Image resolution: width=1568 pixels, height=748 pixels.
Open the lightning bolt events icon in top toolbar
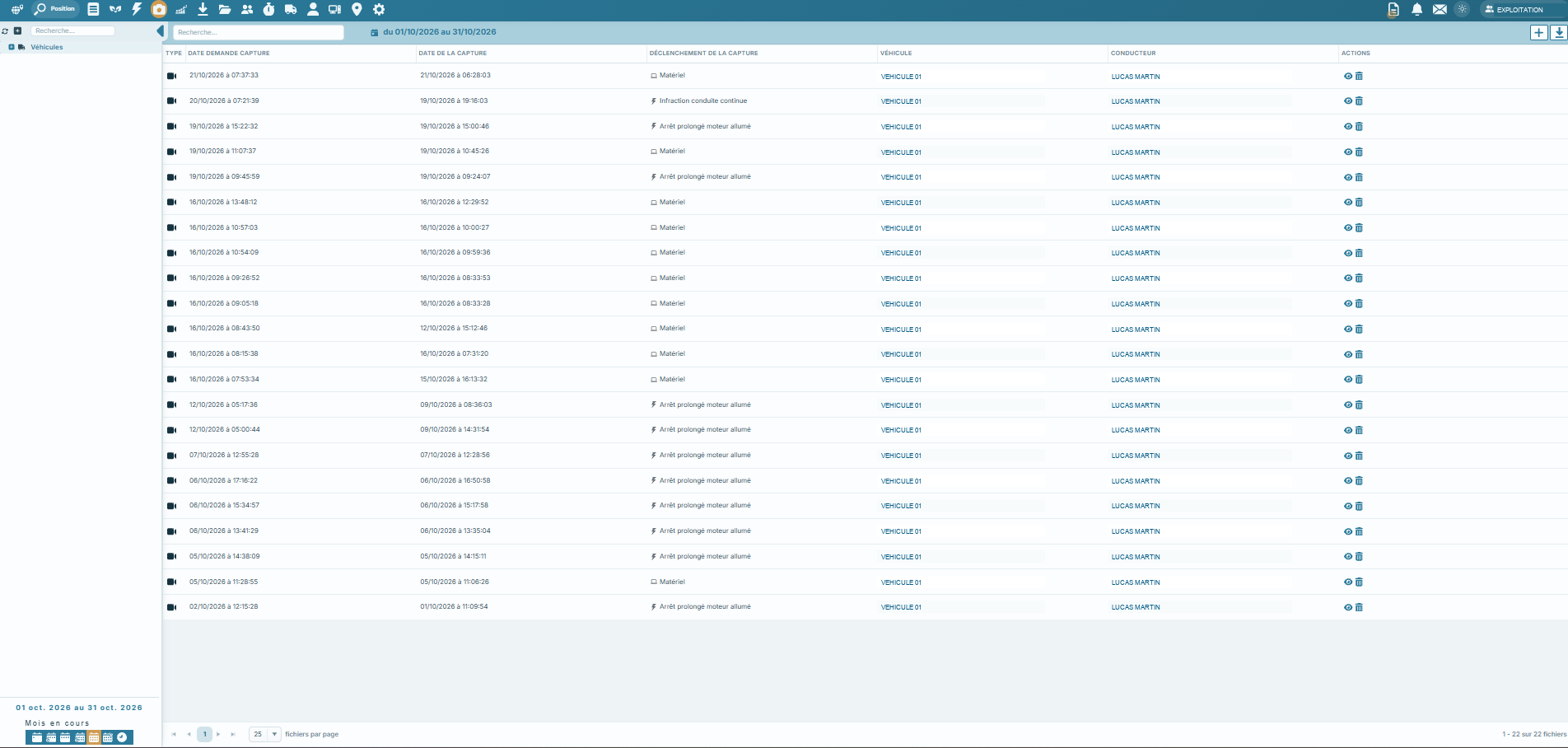(x=137, y=9)
